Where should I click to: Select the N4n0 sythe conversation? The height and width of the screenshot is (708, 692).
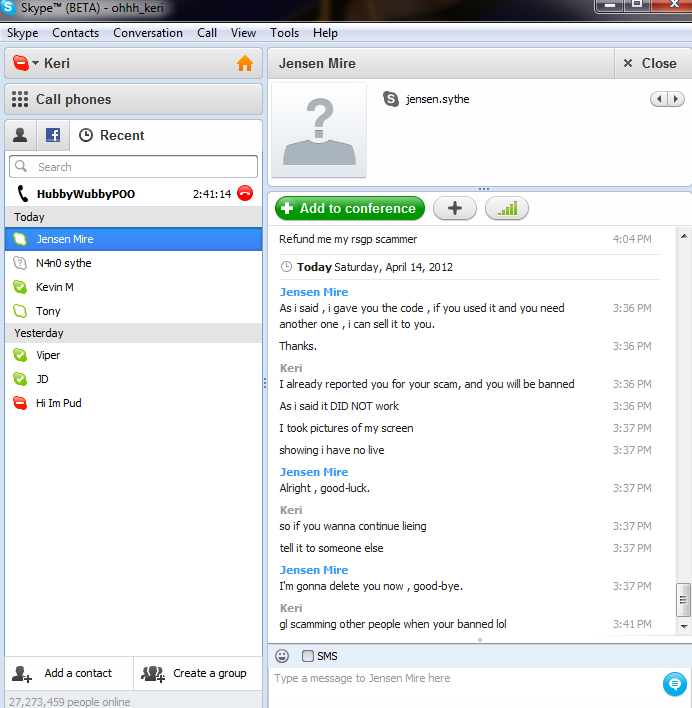[x=133, y=263]
